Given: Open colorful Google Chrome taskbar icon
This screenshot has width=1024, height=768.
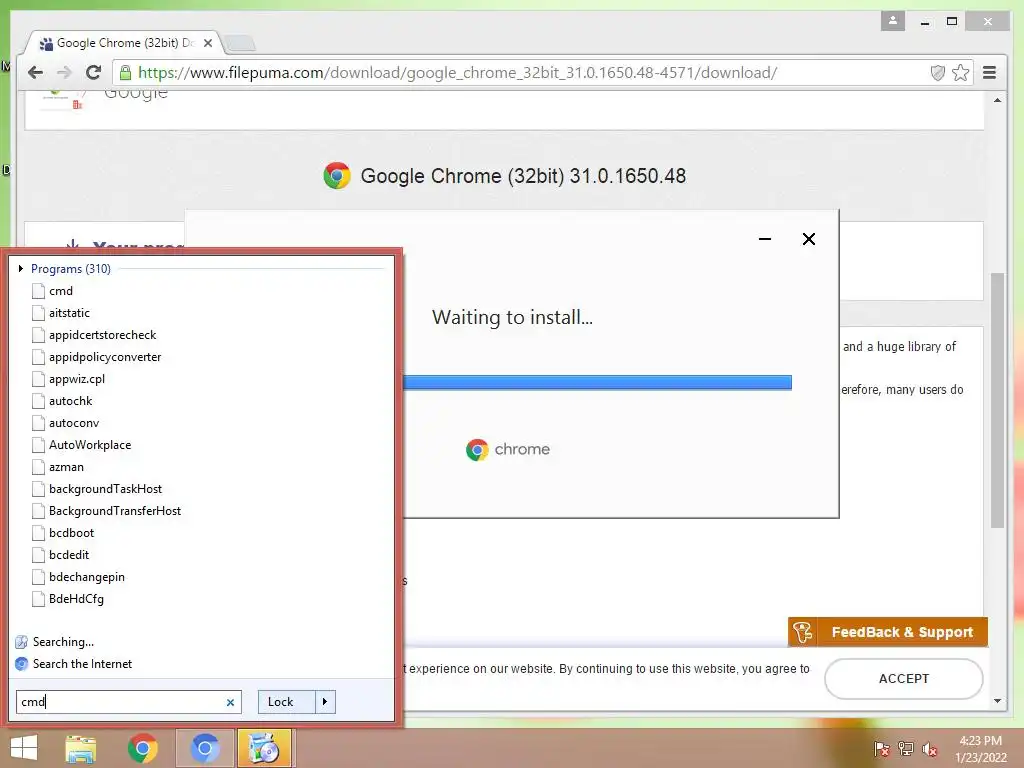Looking at the screenshot, I should tap(142, 748).
